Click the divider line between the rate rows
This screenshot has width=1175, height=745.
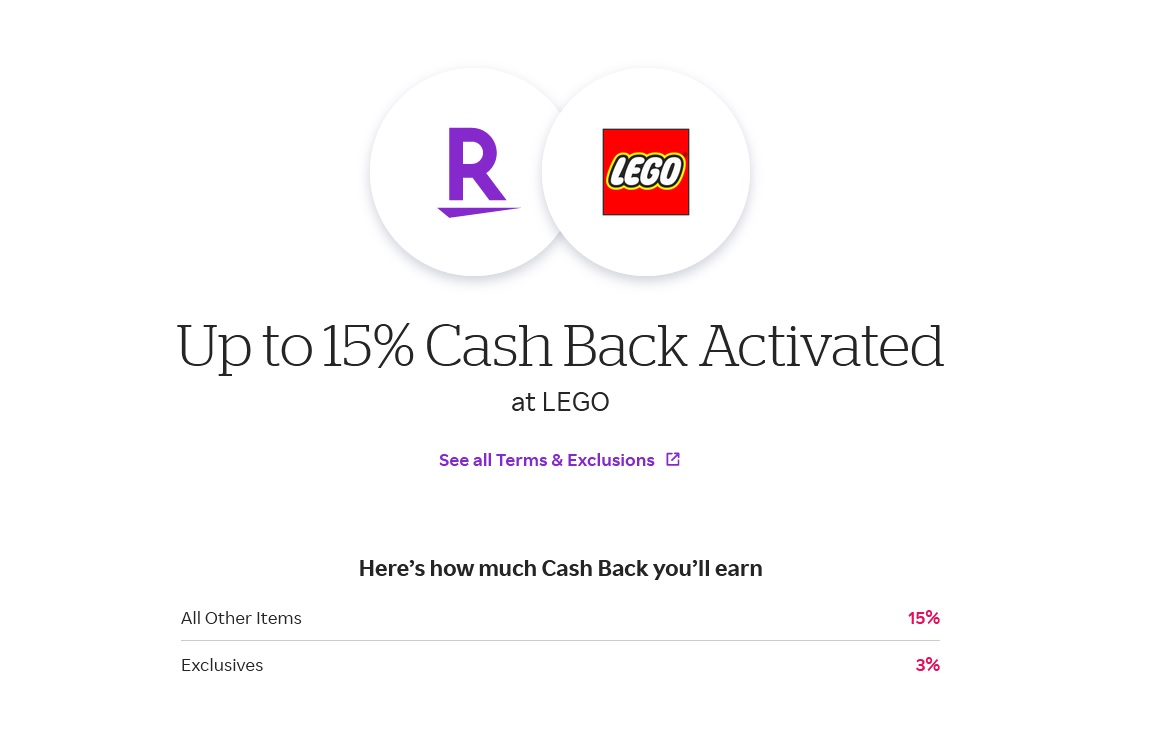point(560,641)
